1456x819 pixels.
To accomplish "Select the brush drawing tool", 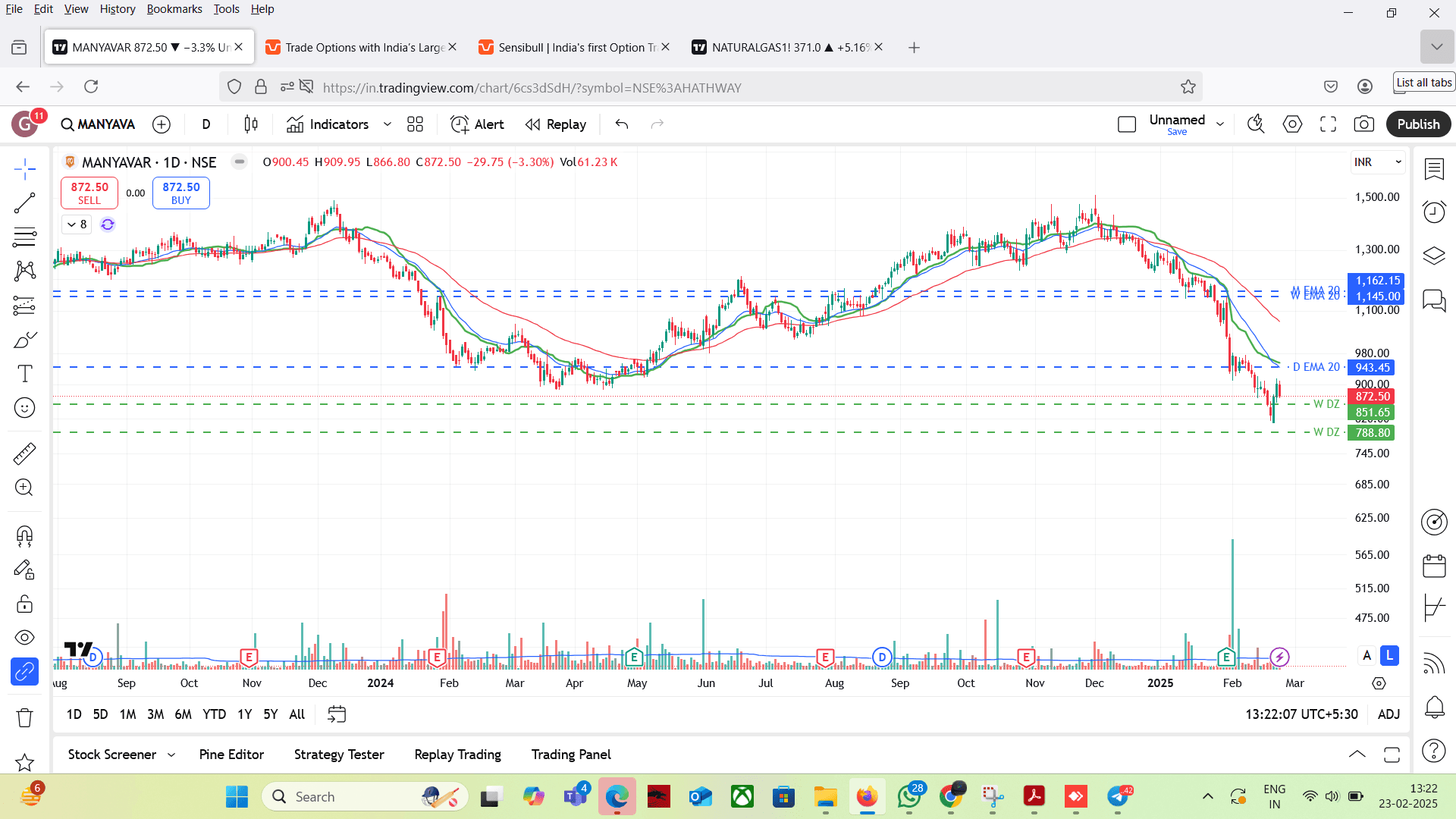I will coord(24,339).
